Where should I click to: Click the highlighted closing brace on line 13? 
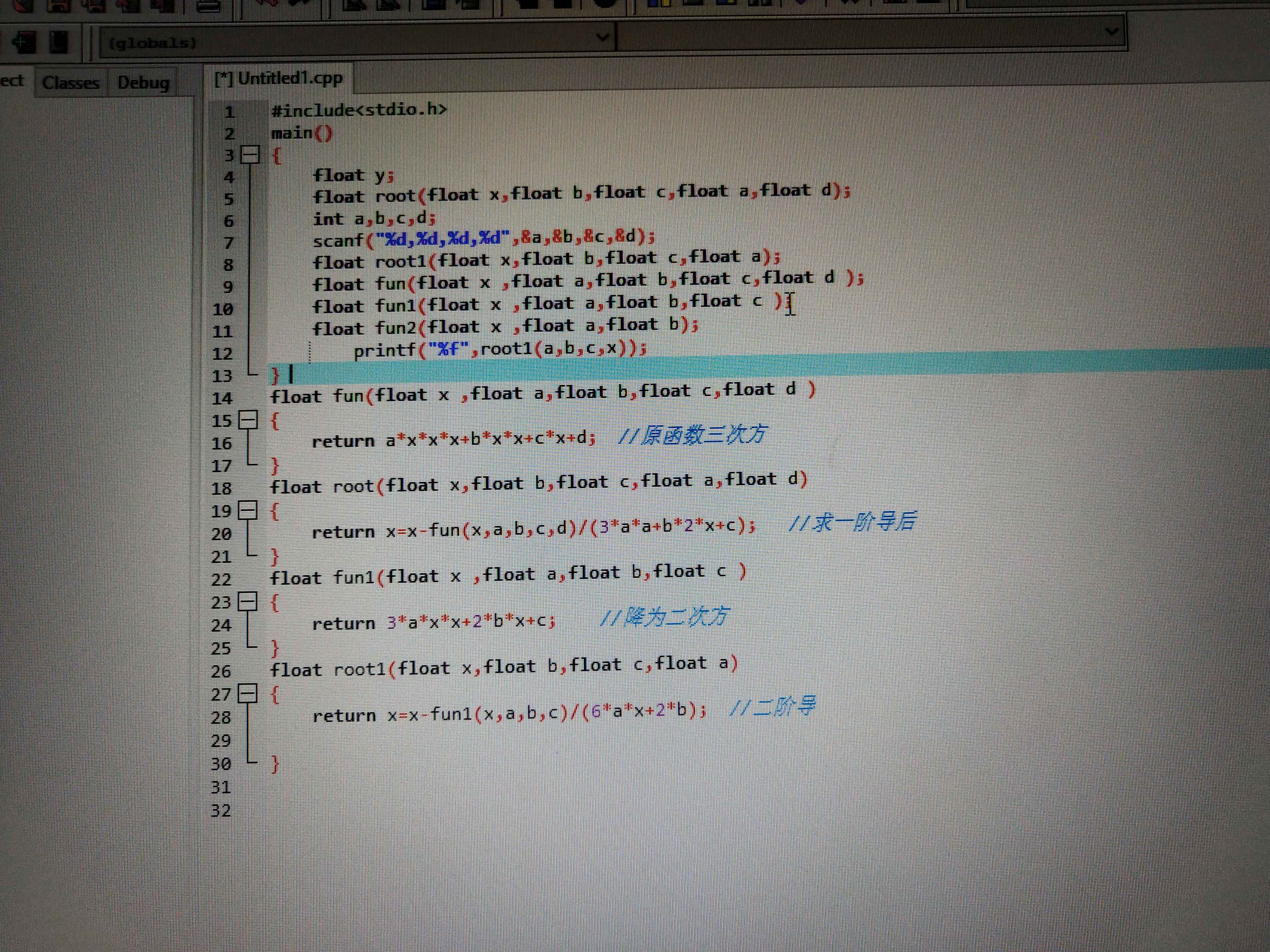tap(275, 375)
